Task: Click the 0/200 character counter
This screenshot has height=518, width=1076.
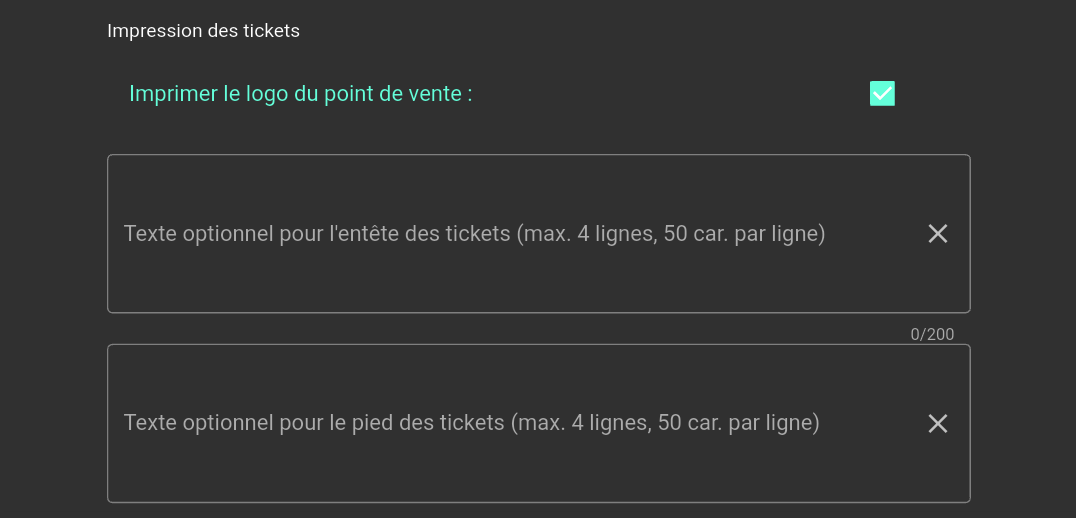Action: click(x=932, y=334)
